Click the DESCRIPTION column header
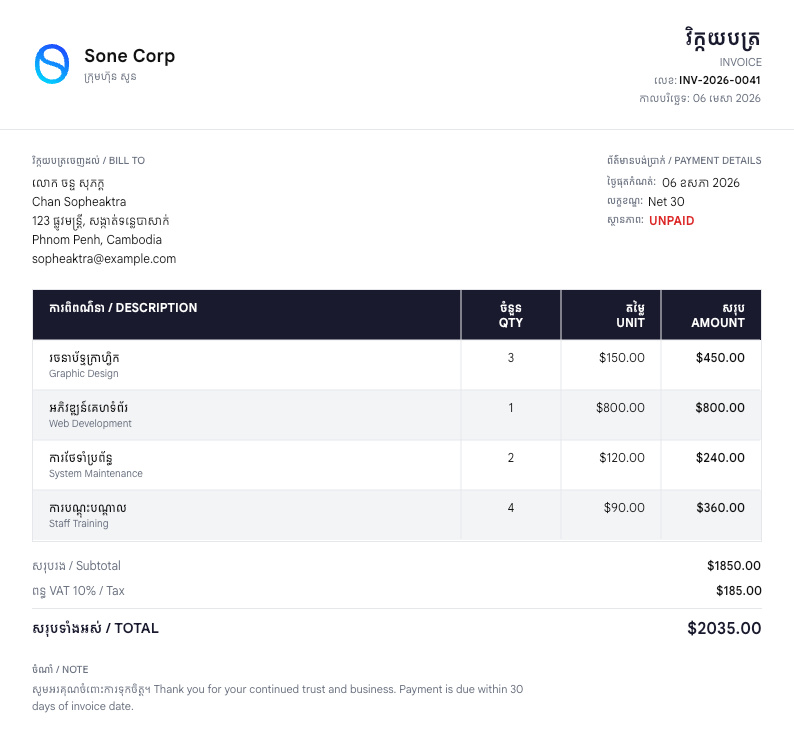This screenshot has height=746, width=794. pyautogui.click(x=123, y=308)
